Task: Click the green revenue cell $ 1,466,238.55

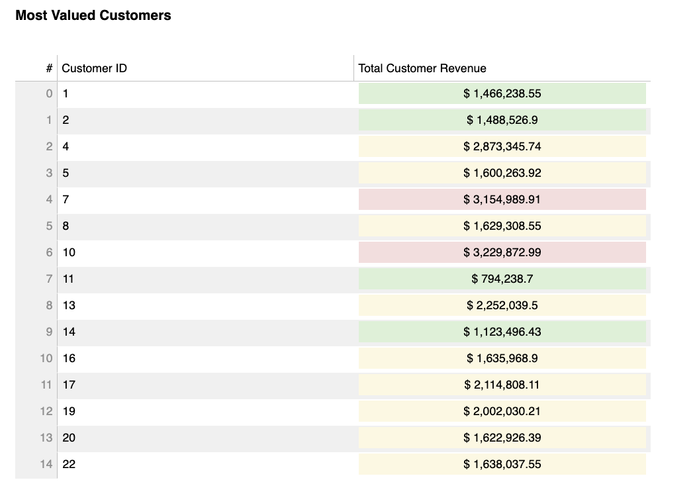Action: pyautogui.click(x=502, y=93)
